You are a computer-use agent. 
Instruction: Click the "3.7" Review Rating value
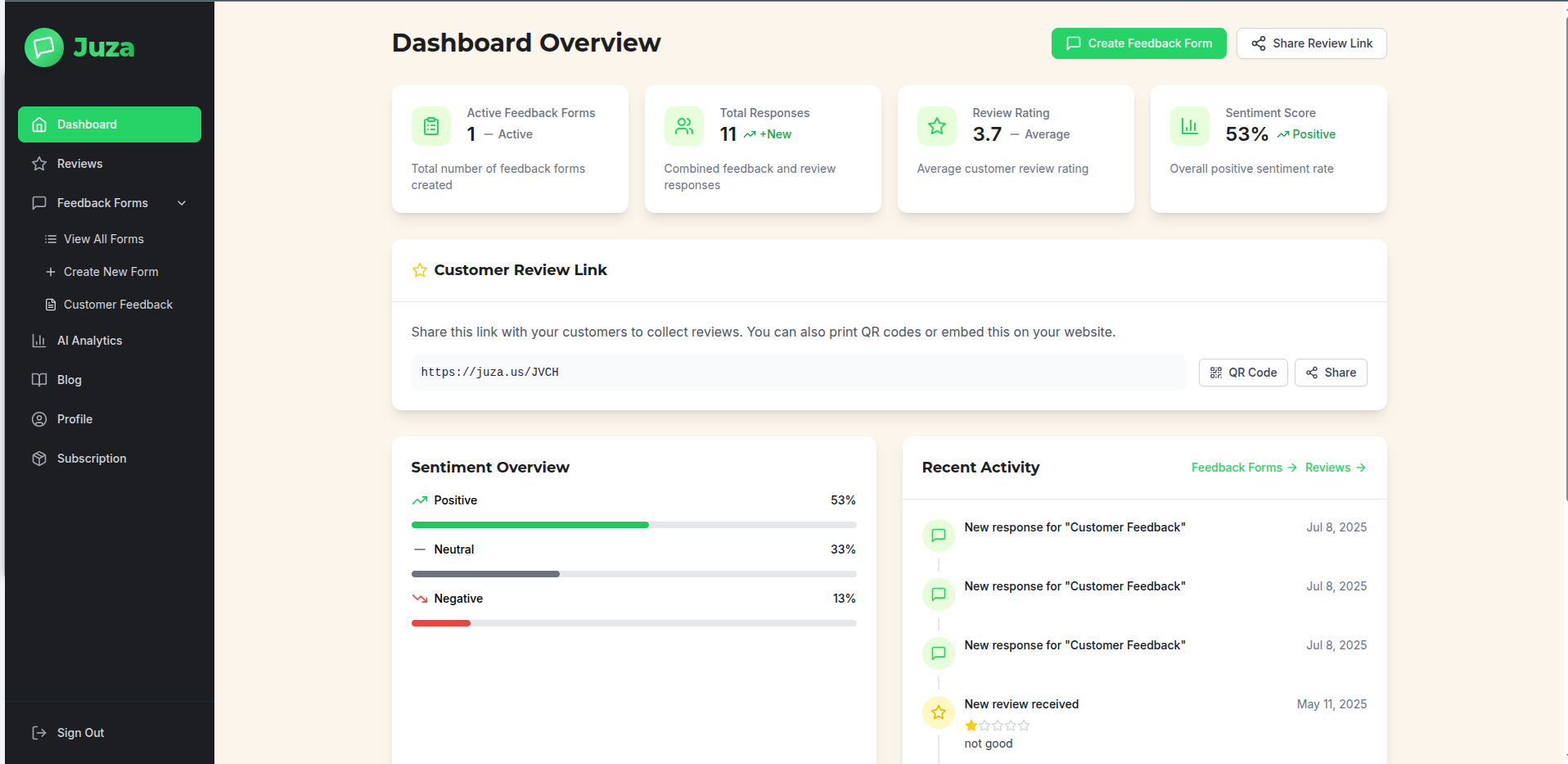click(x=987, y=134)
